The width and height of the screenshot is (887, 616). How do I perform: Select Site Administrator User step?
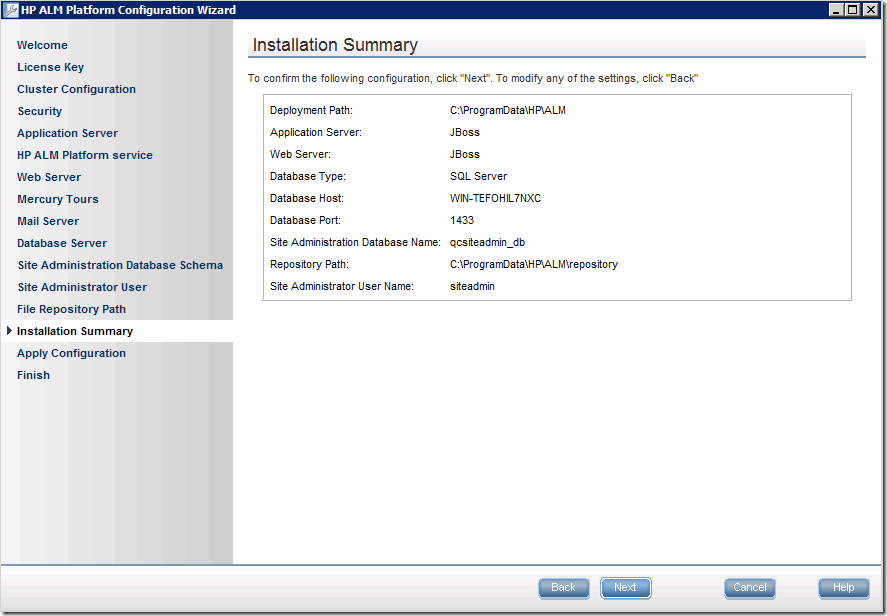(x=82, y=288)
